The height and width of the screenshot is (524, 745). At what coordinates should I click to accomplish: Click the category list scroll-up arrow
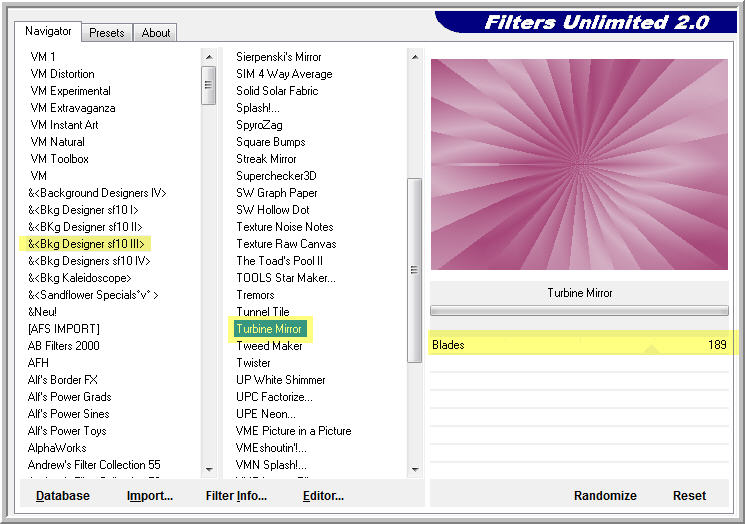[x=209, y=57]
